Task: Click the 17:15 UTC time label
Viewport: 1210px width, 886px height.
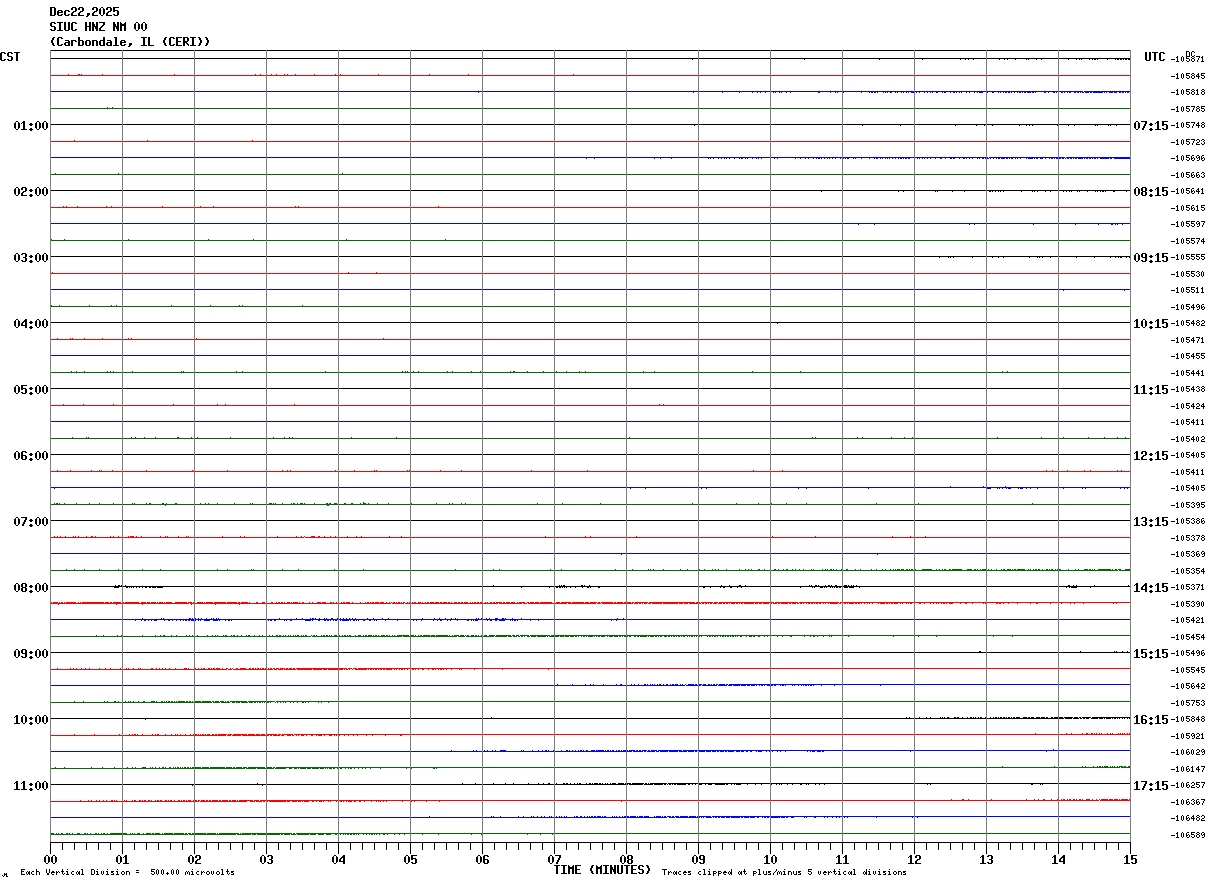Action: pos(1150,785)
